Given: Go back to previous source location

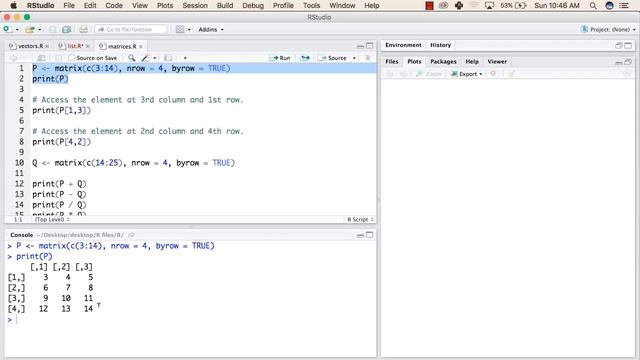Looking at the screenshot, I should pos(13,58).
